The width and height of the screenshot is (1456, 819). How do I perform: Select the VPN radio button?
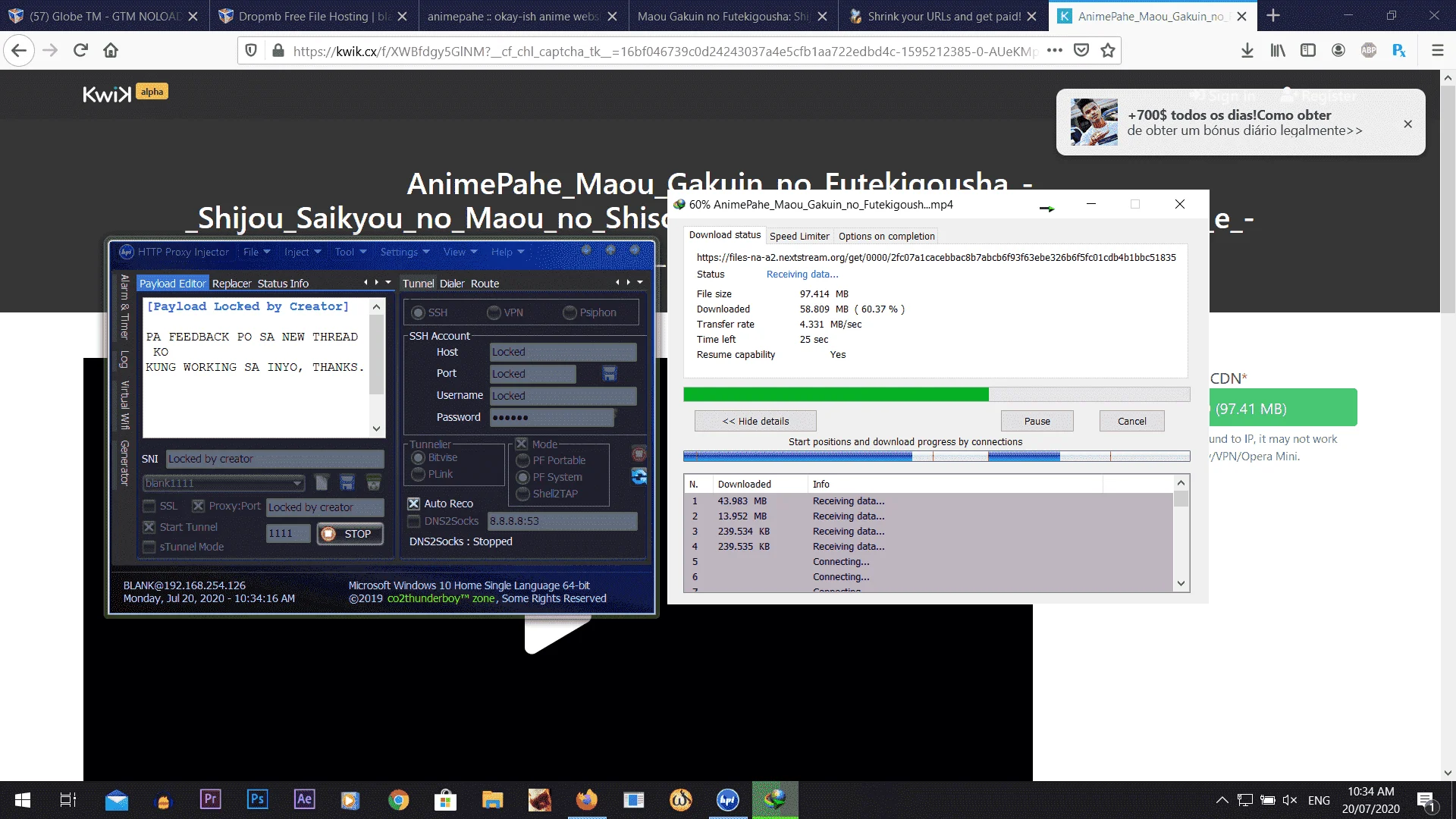pos(494,312)
